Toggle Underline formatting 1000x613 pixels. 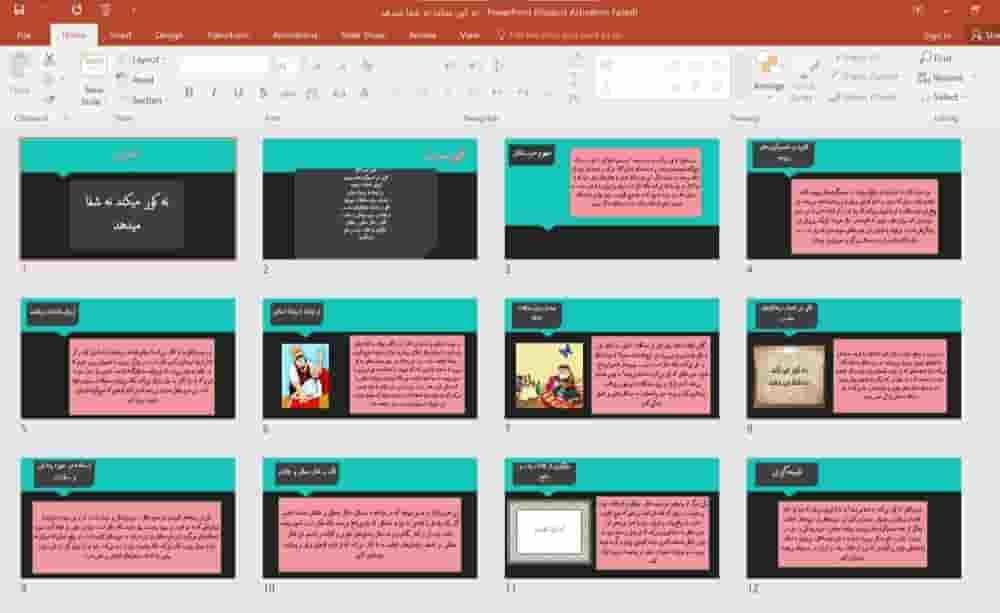point(239,93)
